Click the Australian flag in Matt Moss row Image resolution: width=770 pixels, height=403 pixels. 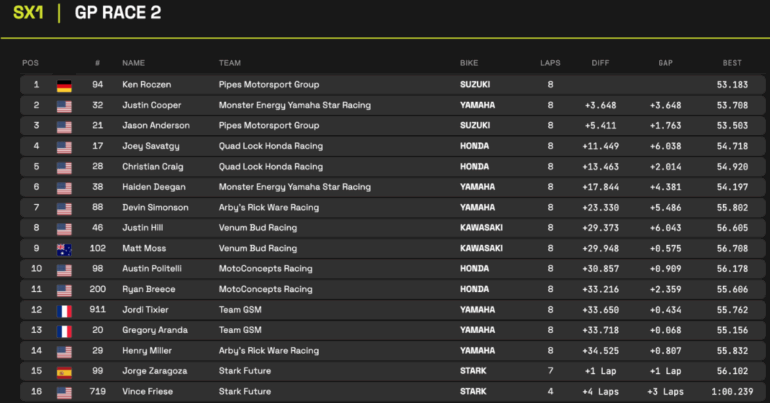point(64,248)
